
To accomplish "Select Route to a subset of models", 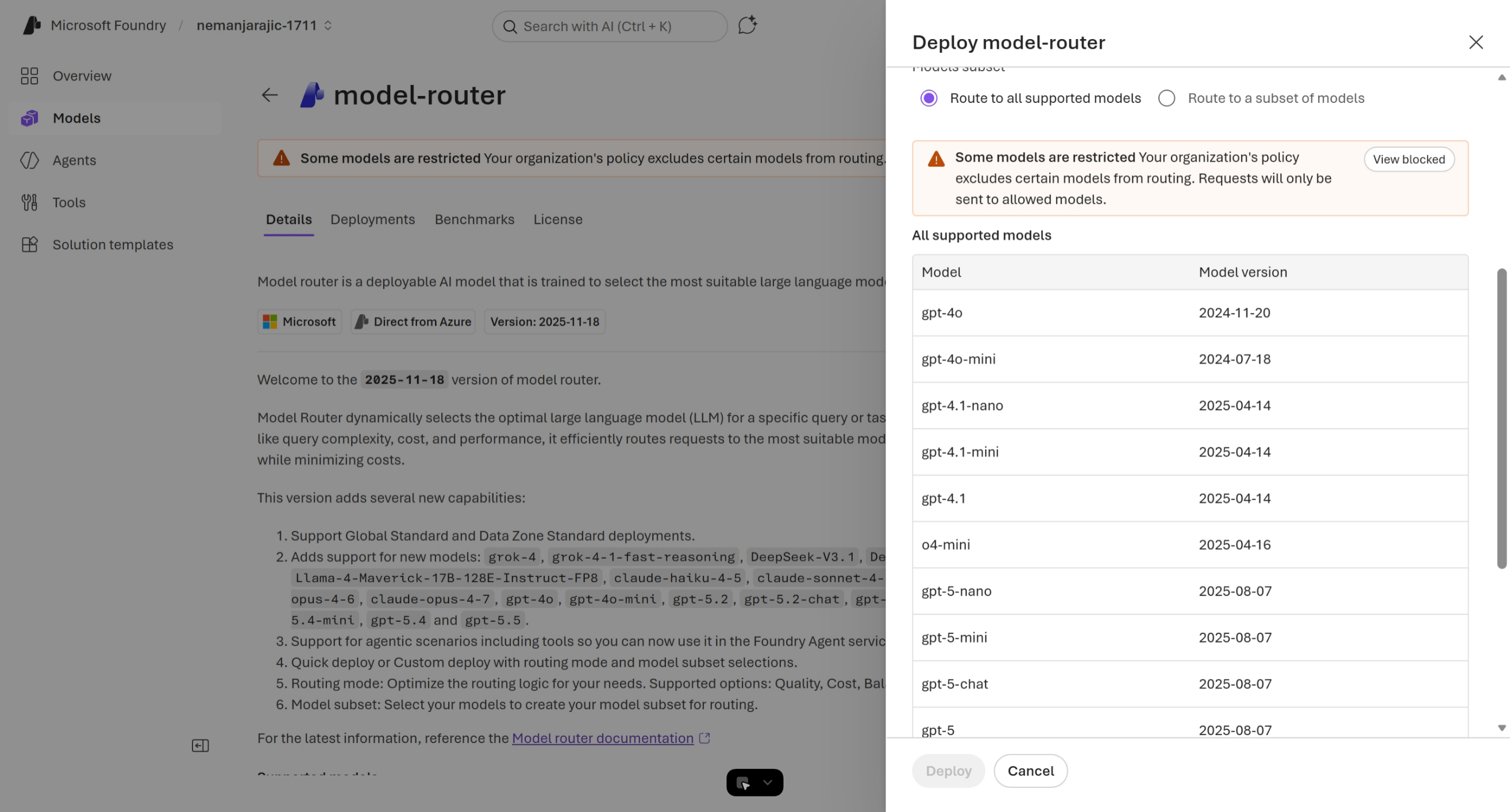I will pos(1167,98).
